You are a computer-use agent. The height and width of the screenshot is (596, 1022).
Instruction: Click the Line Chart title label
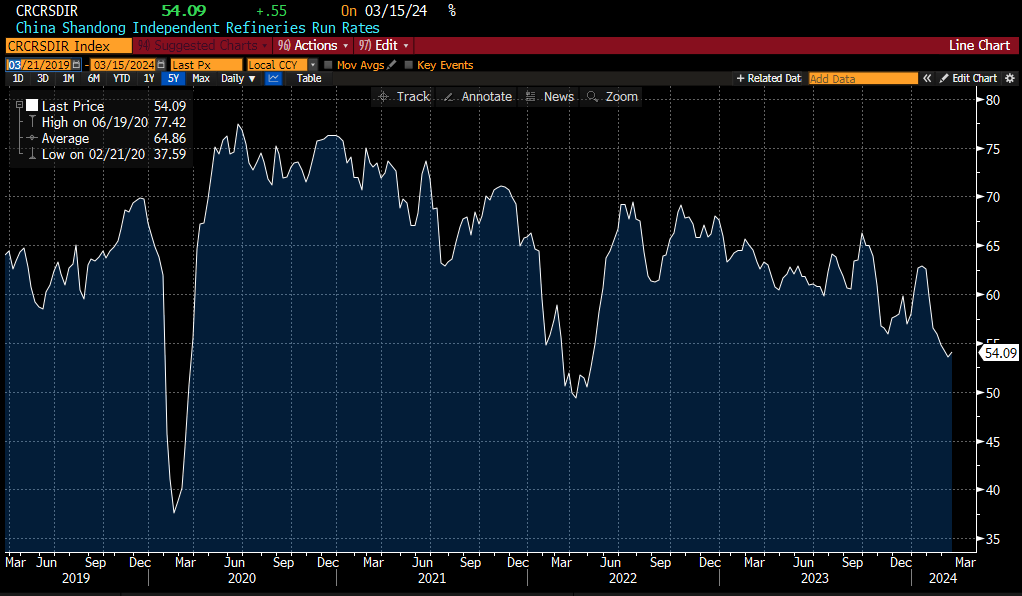click(x=979, y=46)
